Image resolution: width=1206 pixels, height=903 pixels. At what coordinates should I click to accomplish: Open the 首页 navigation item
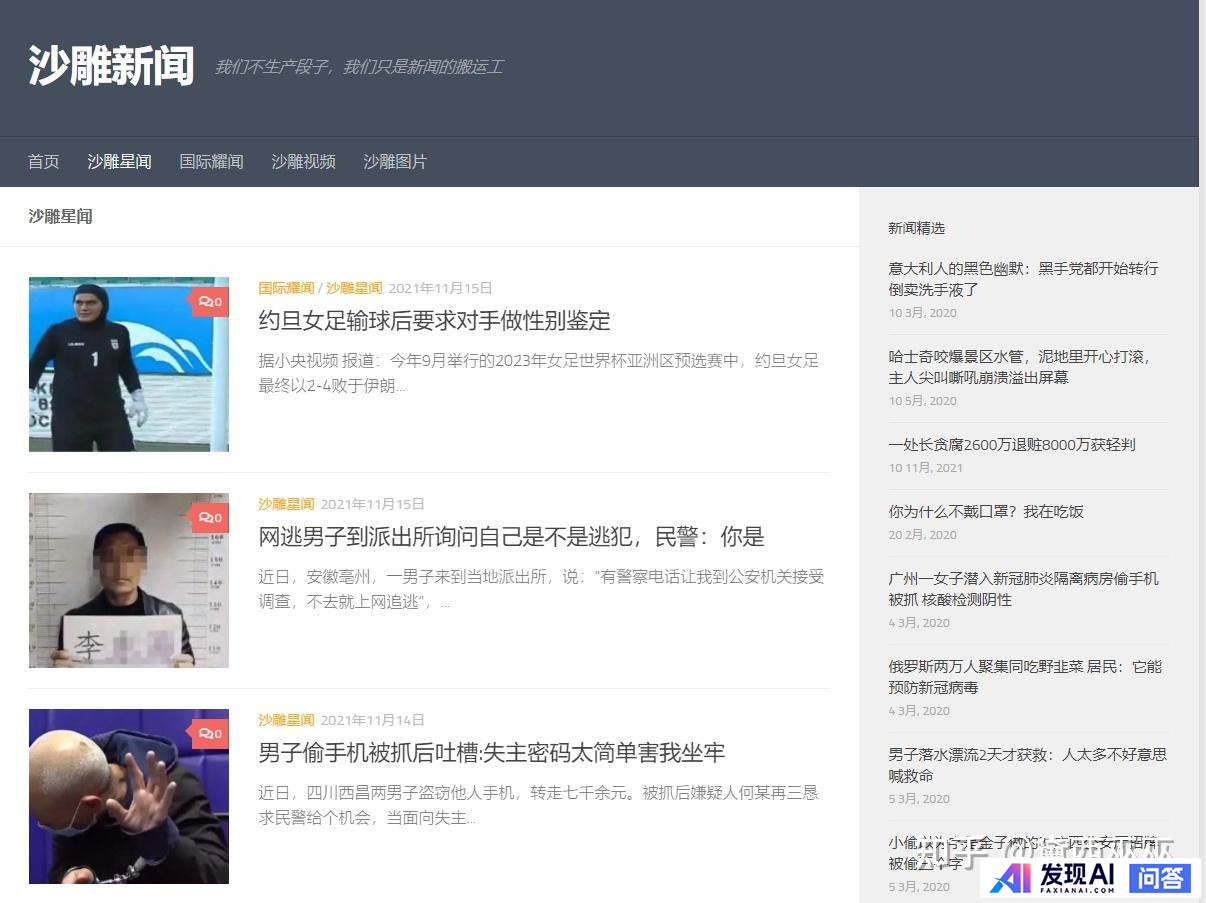[x=43, y=161]
